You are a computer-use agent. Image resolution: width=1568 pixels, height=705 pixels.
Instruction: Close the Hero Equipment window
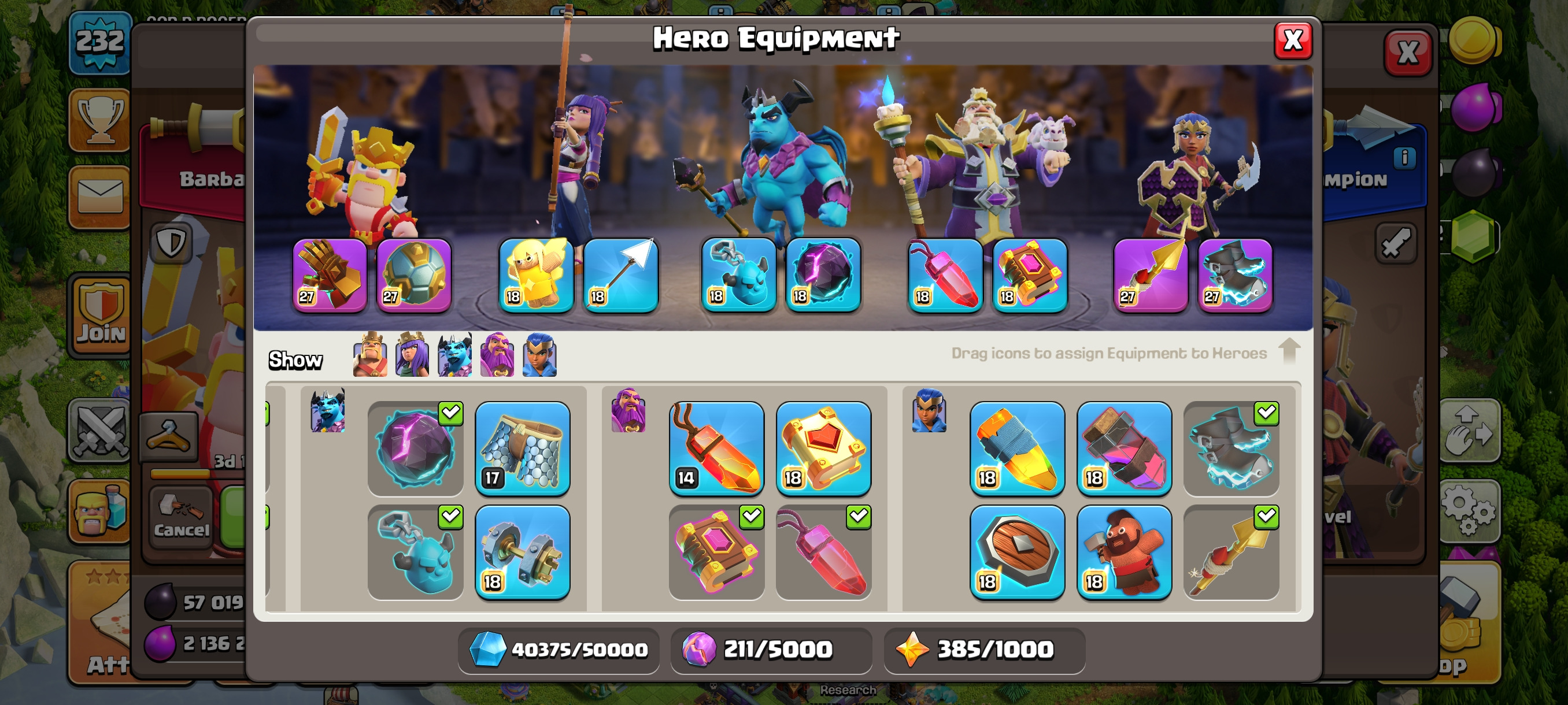click(x=1293, y=41)
